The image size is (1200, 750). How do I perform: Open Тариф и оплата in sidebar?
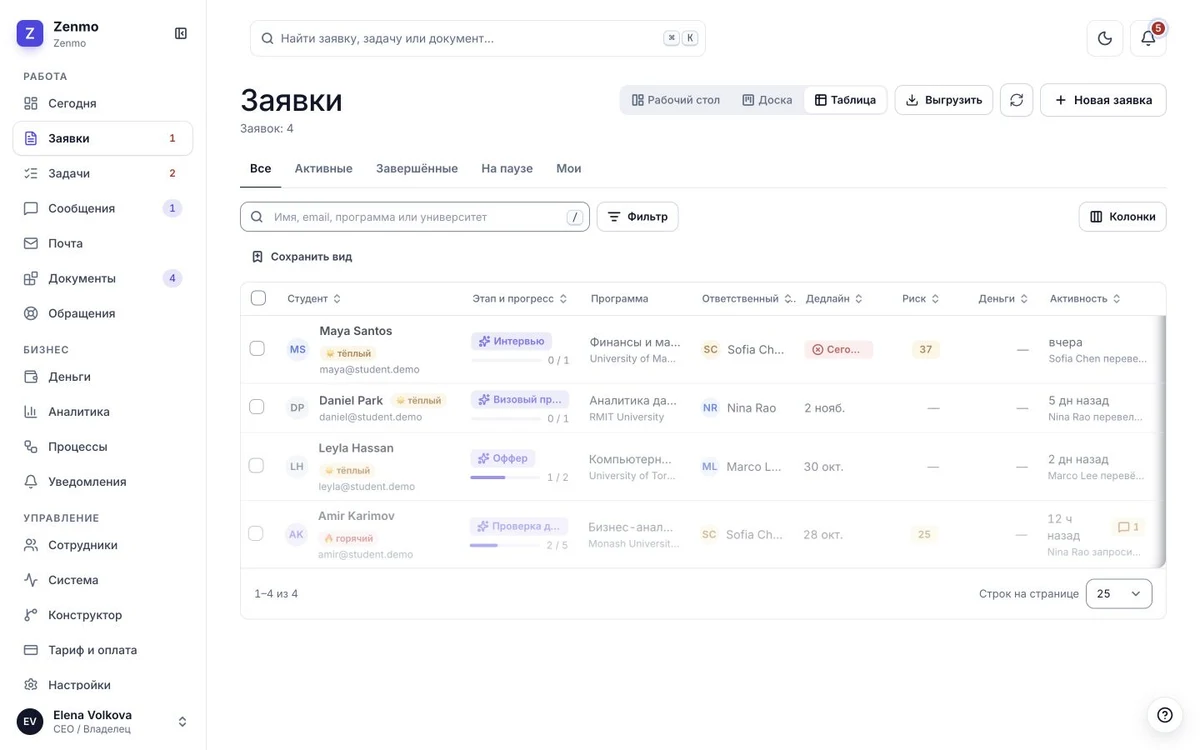[103, 650]
